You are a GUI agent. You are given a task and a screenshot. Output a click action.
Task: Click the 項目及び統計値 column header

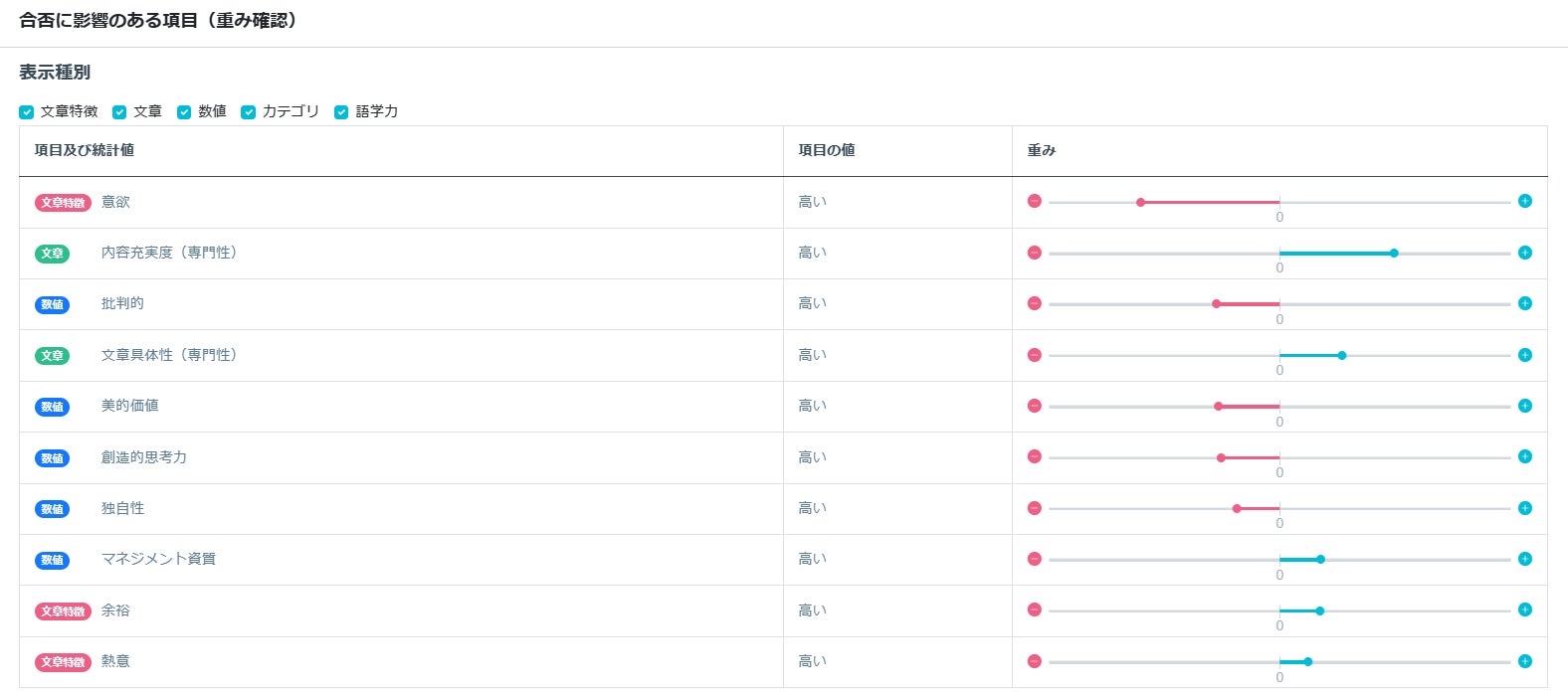point(85,150)
